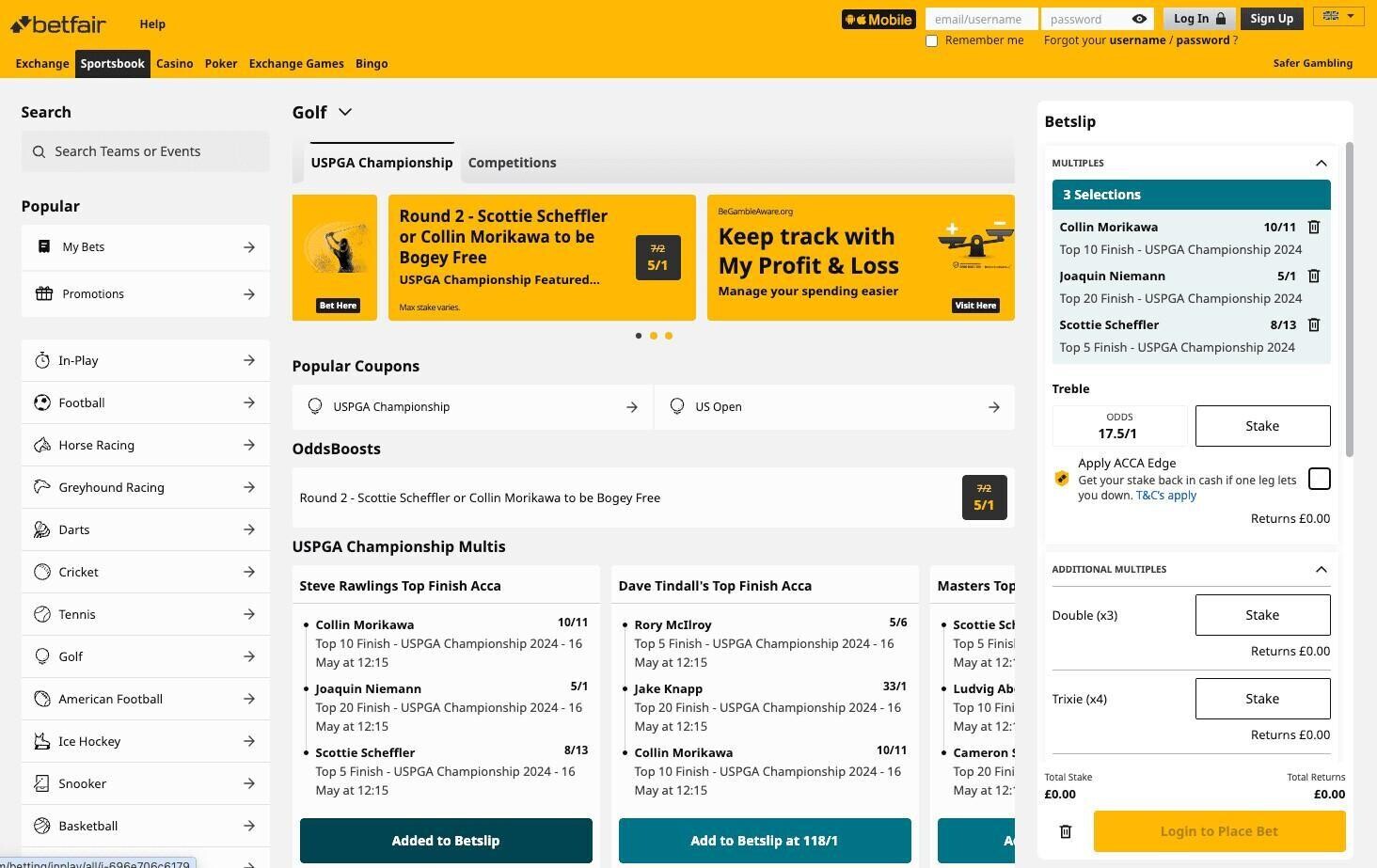The height and width of the screenshot is (868, 1377).
Task: Click the American Football icon
Action: click(41, 699)
